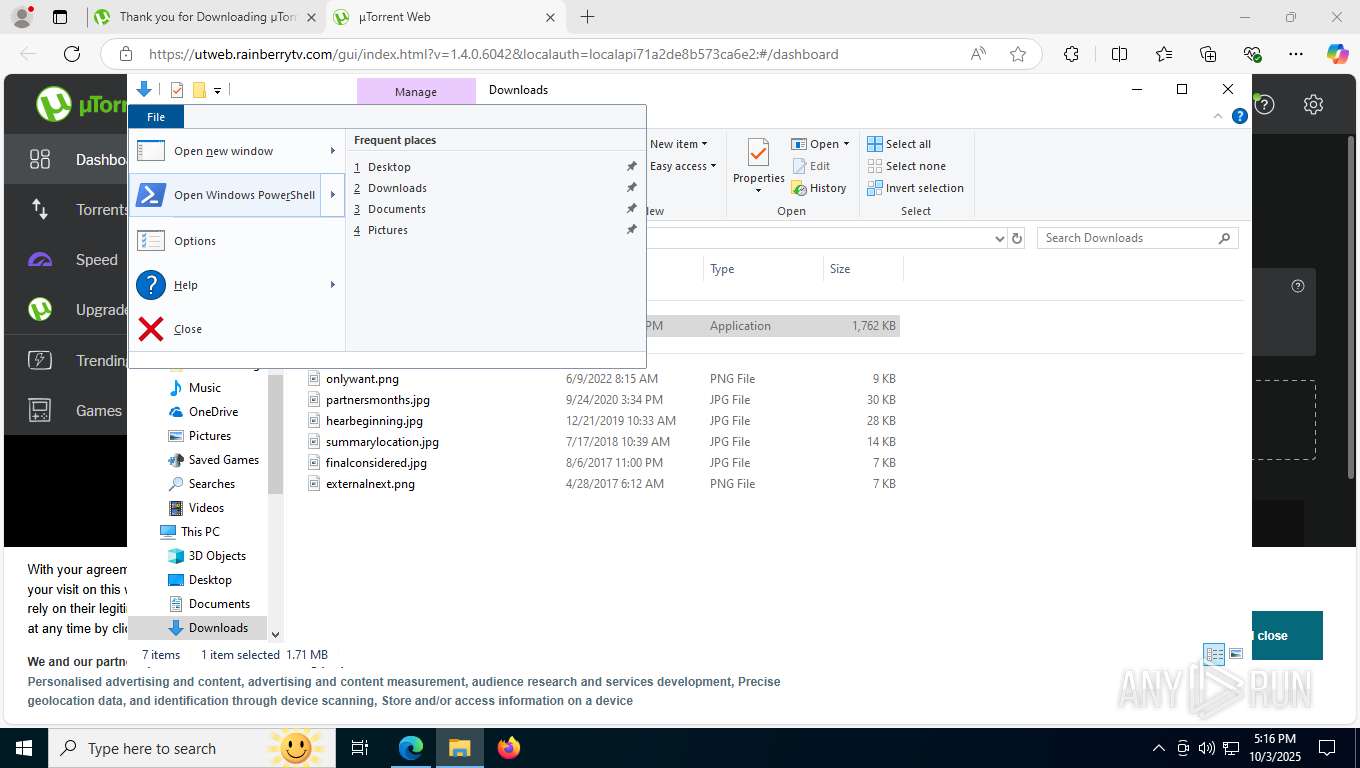Open the Easy access dropdown
The height and width of the screenshot is (768, 1360).
(682, 166)
